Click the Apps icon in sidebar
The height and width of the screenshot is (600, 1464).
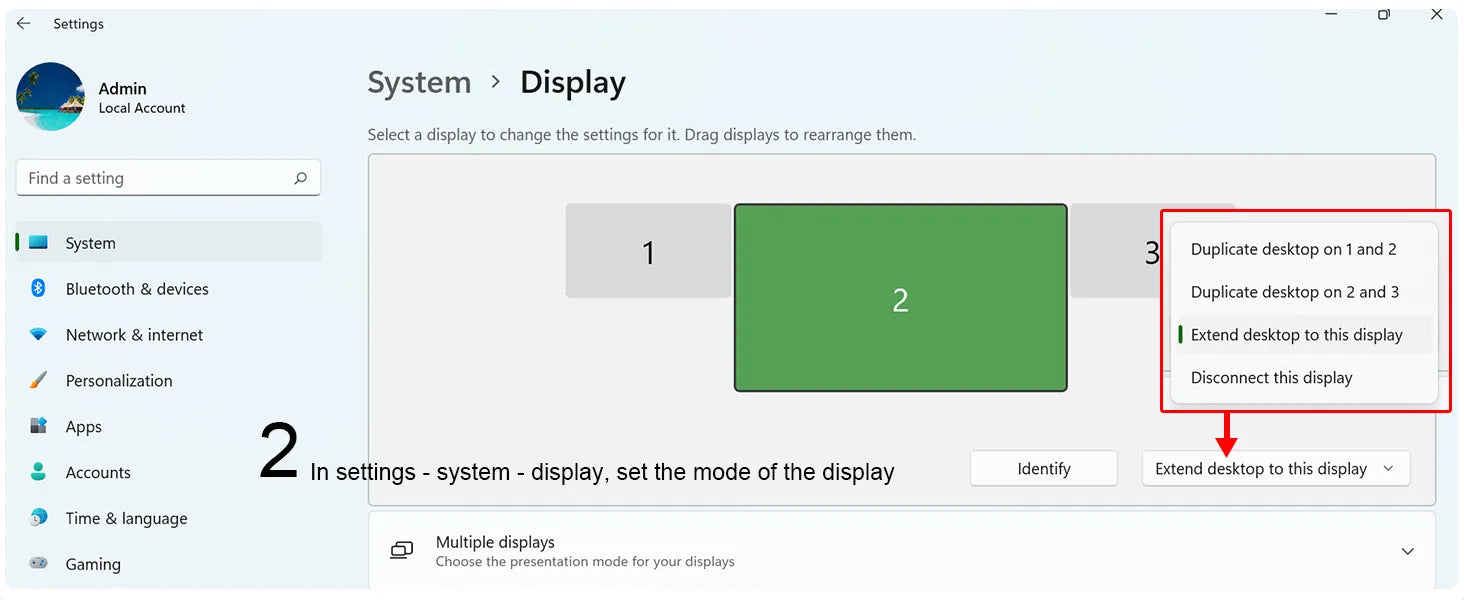(39, 426)
